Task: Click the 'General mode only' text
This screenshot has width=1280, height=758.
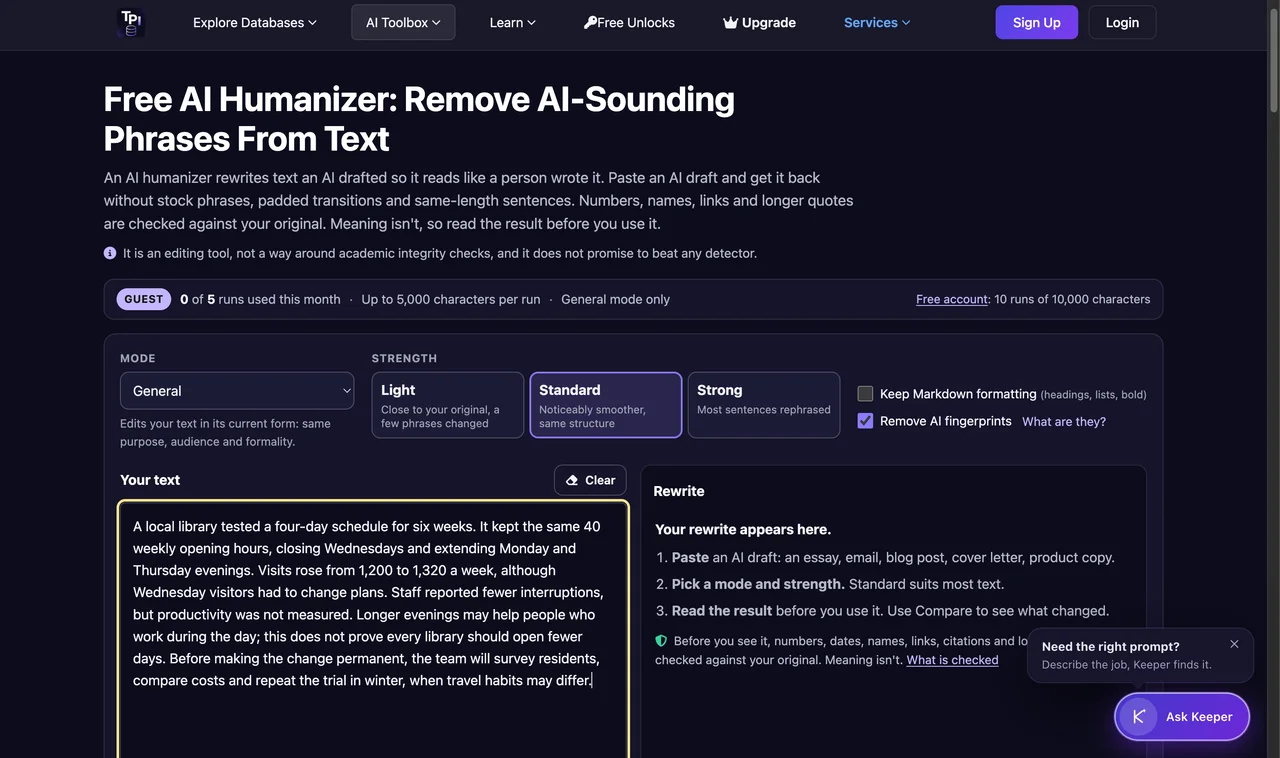Action: click(615, 299)
